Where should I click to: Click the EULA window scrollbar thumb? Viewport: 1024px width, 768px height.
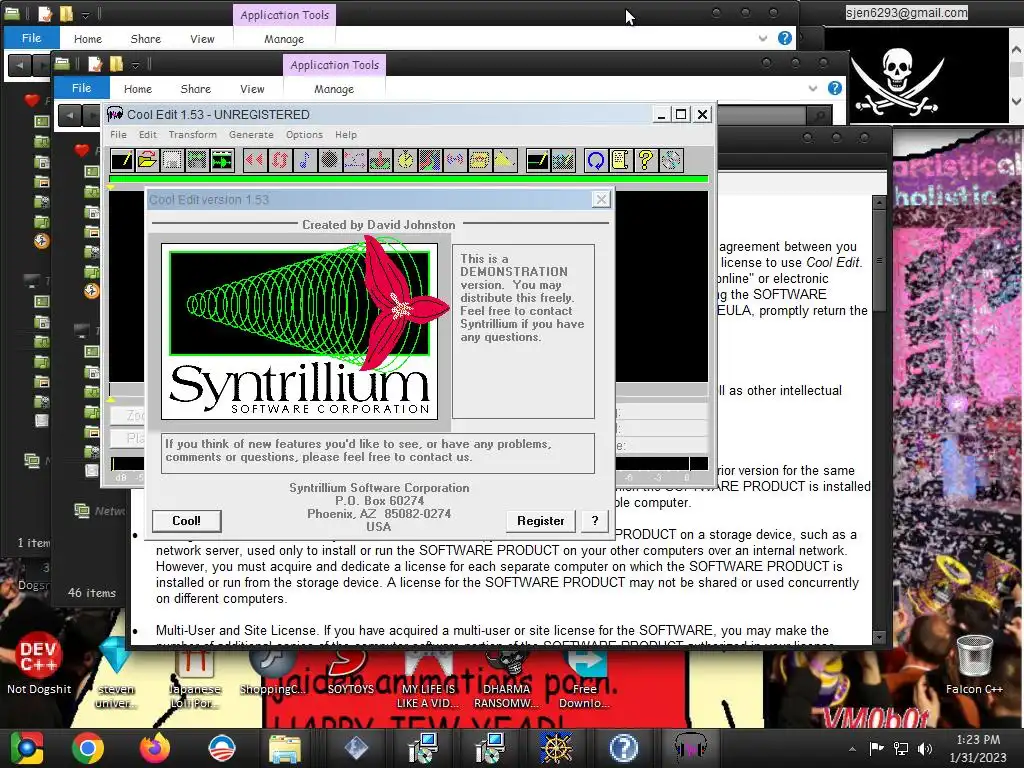pos(879,261)
